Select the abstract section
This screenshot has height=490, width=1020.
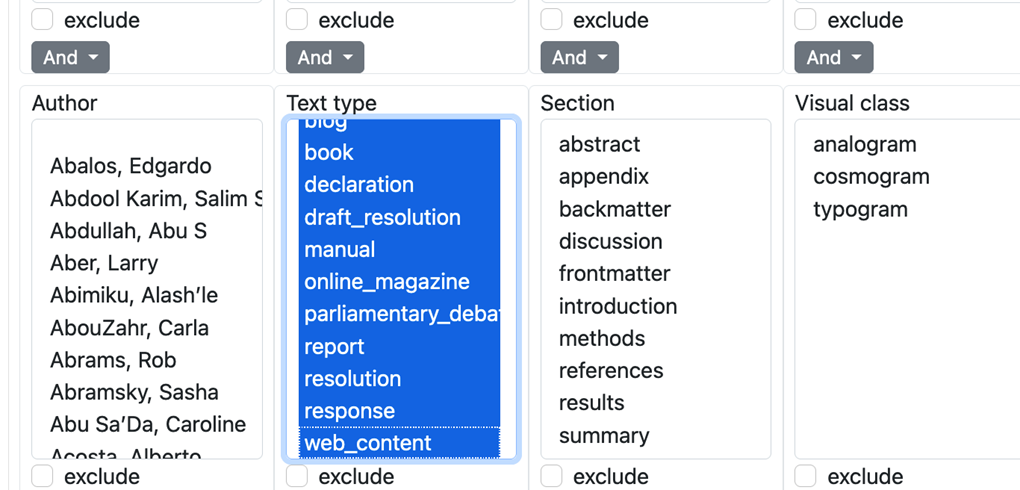click(x=599, y=144)
